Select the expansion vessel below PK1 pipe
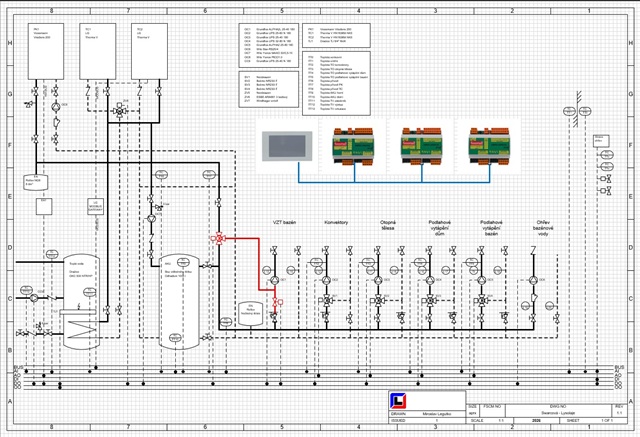The height and width of the screenshot is (437, 640). pos(36,182)
